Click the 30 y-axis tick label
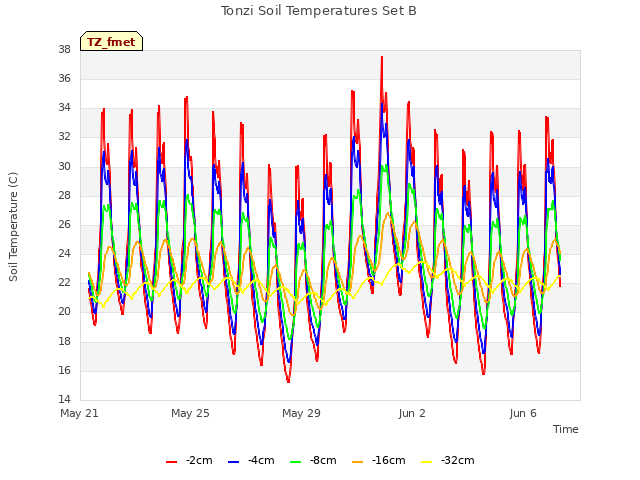This screenshot has height=480, width=640. click(x=64, y=167)
